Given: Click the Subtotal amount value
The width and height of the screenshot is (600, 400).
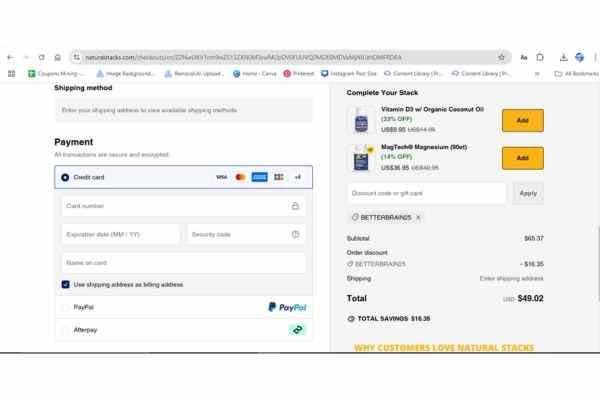Looking at the screenshot, I should [x=534, y=238].
